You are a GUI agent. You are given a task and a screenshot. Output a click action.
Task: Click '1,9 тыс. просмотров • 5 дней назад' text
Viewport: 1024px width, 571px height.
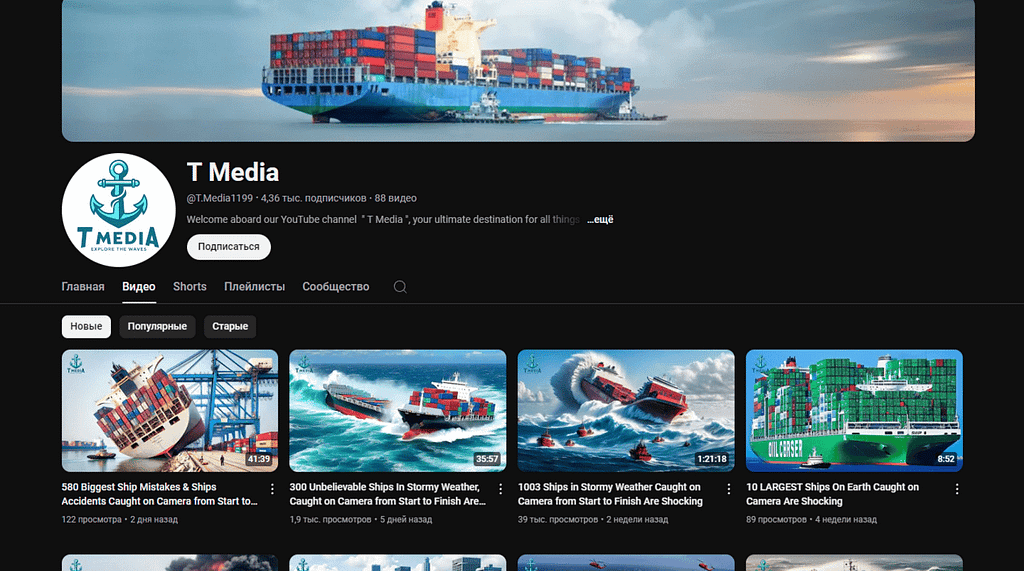click(360, 519)
